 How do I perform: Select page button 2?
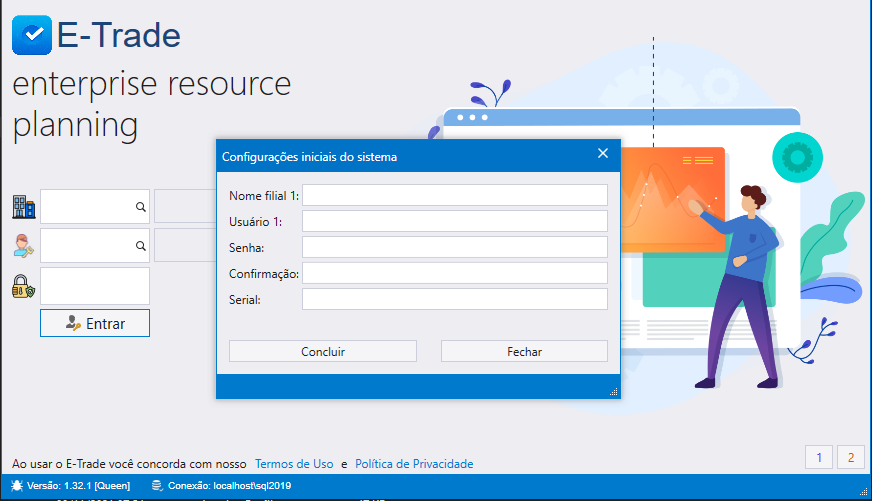click(x=851, y=457)
